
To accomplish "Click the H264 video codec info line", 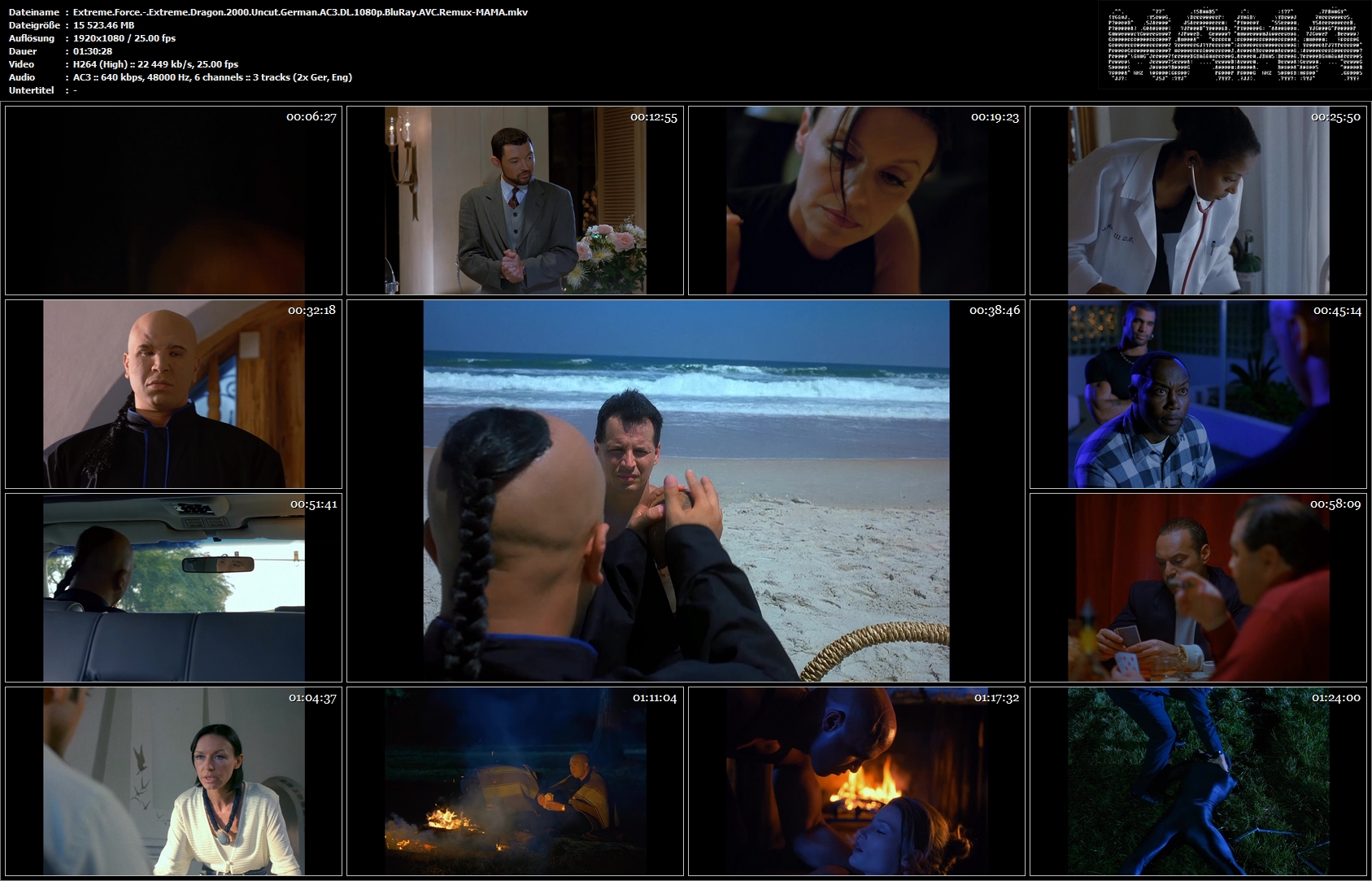I will click(x=155, y=64).
